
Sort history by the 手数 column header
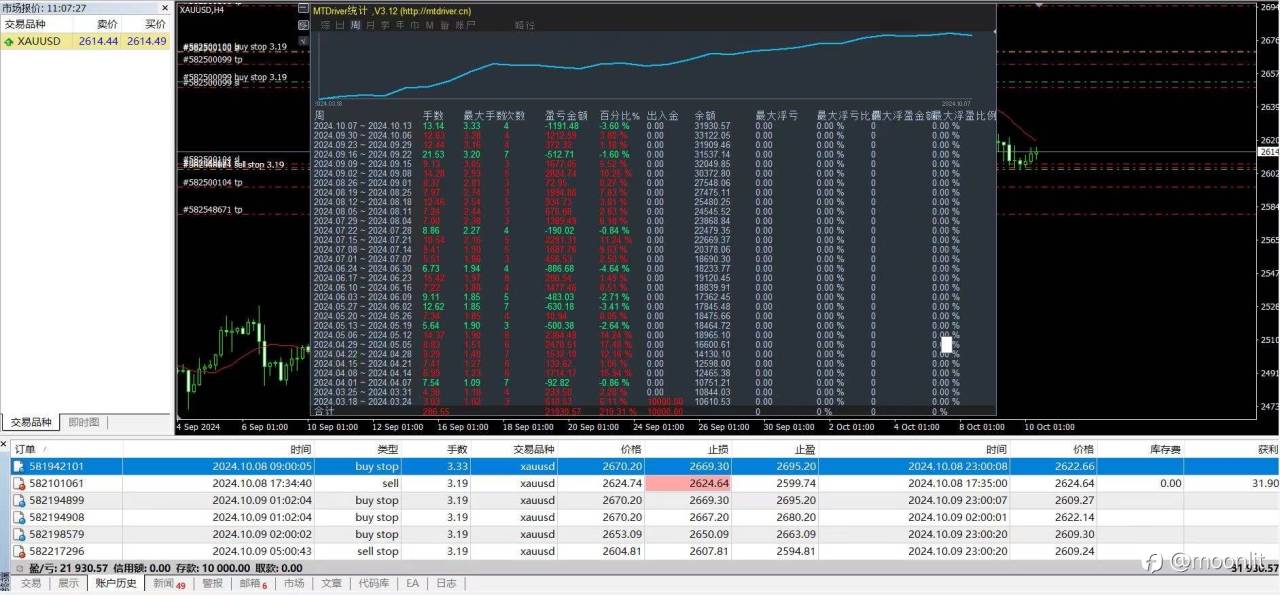[456, 450]
